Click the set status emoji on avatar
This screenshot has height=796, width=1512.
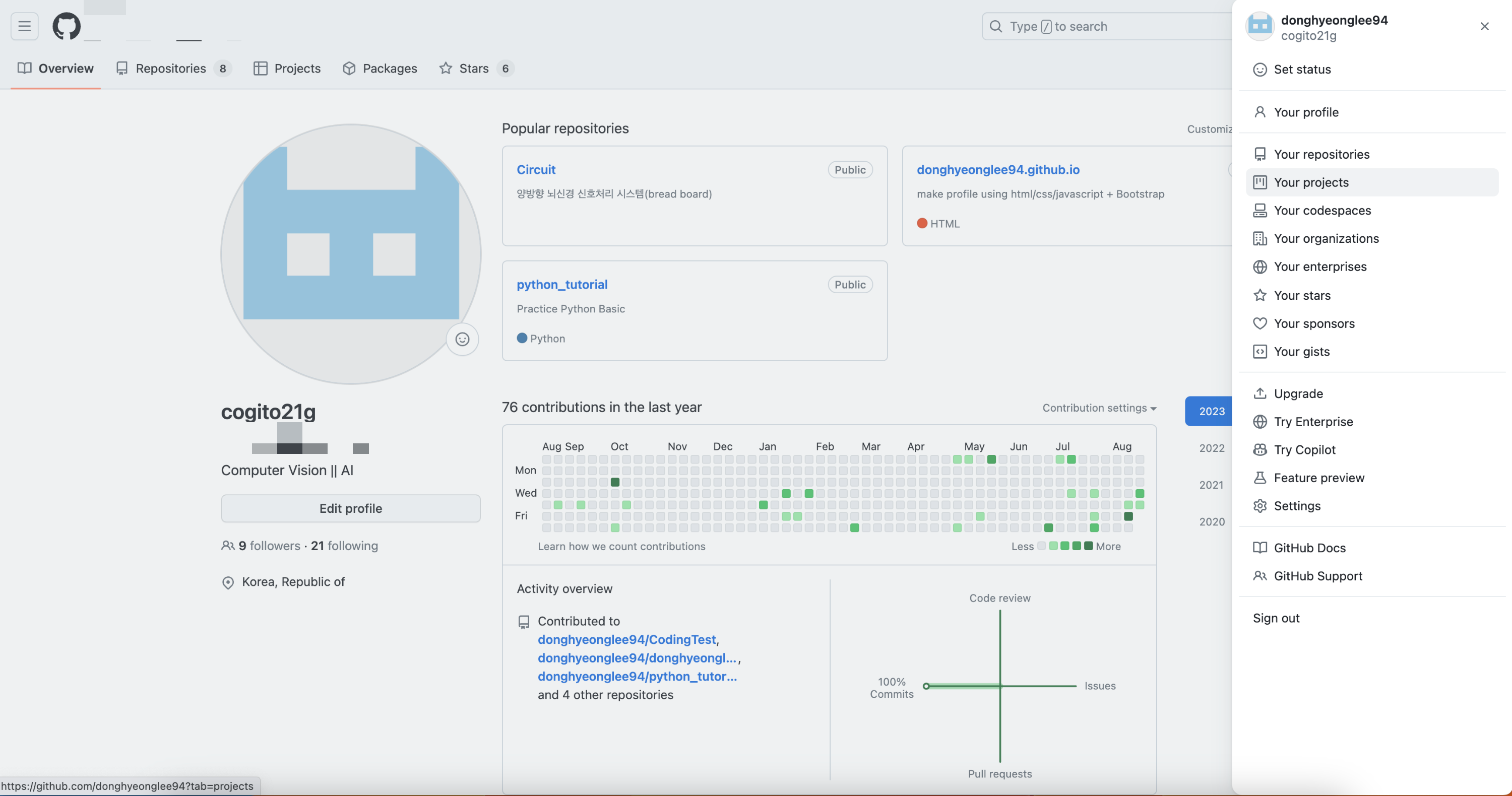tap(462, 339)
